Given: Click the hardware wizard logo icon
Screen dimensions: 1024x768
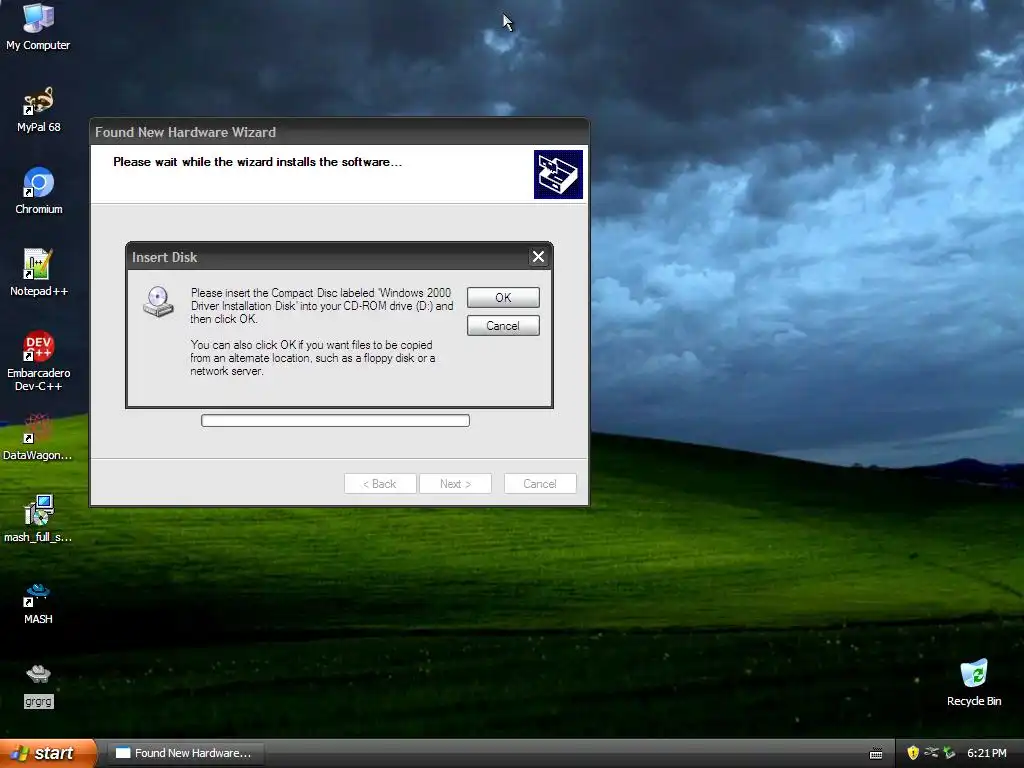Looking at the screenshot, I should pyautogui.click(x=558, y=174).
